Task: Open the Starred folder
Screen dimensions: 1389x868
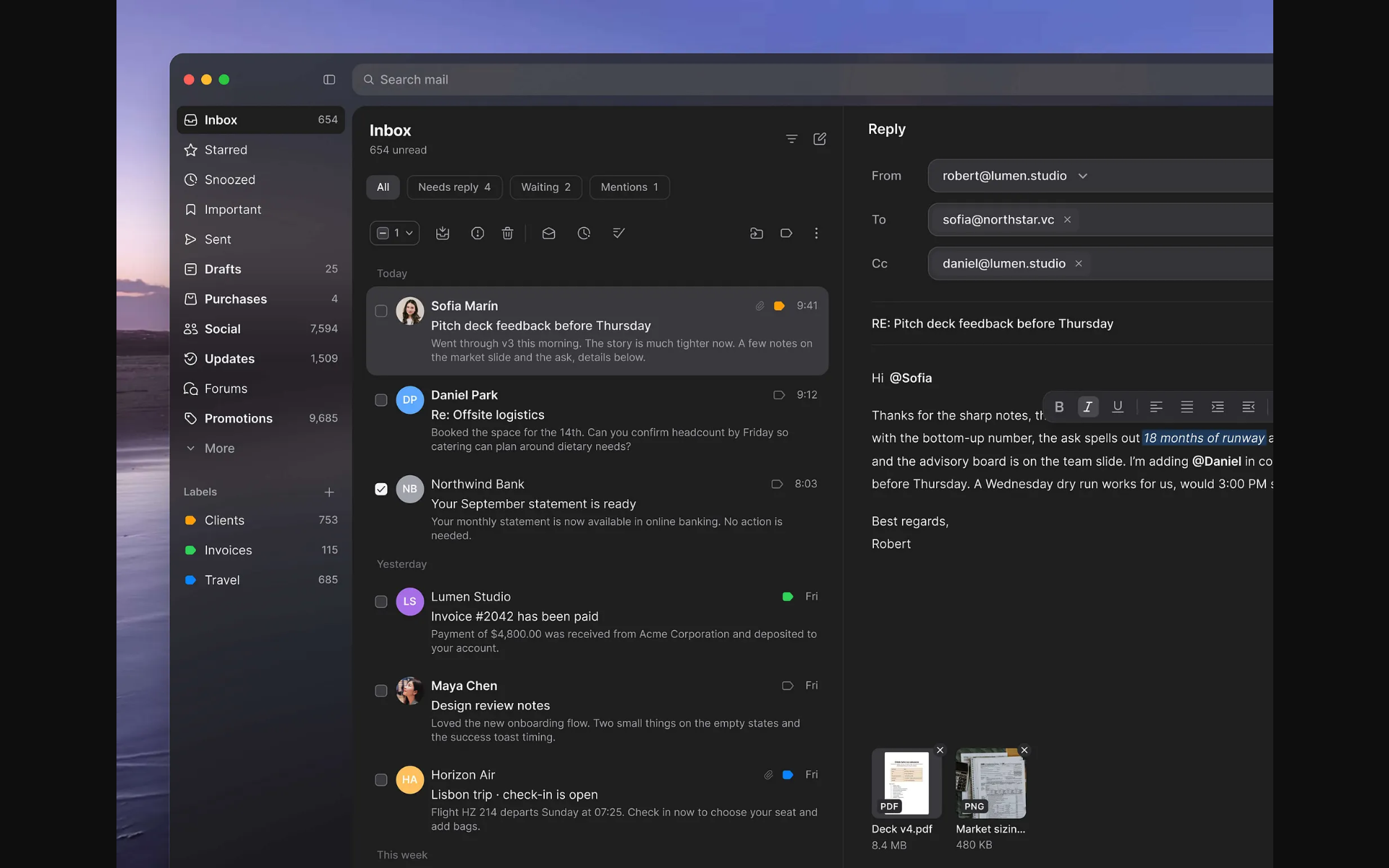Action: click(260, 150)
